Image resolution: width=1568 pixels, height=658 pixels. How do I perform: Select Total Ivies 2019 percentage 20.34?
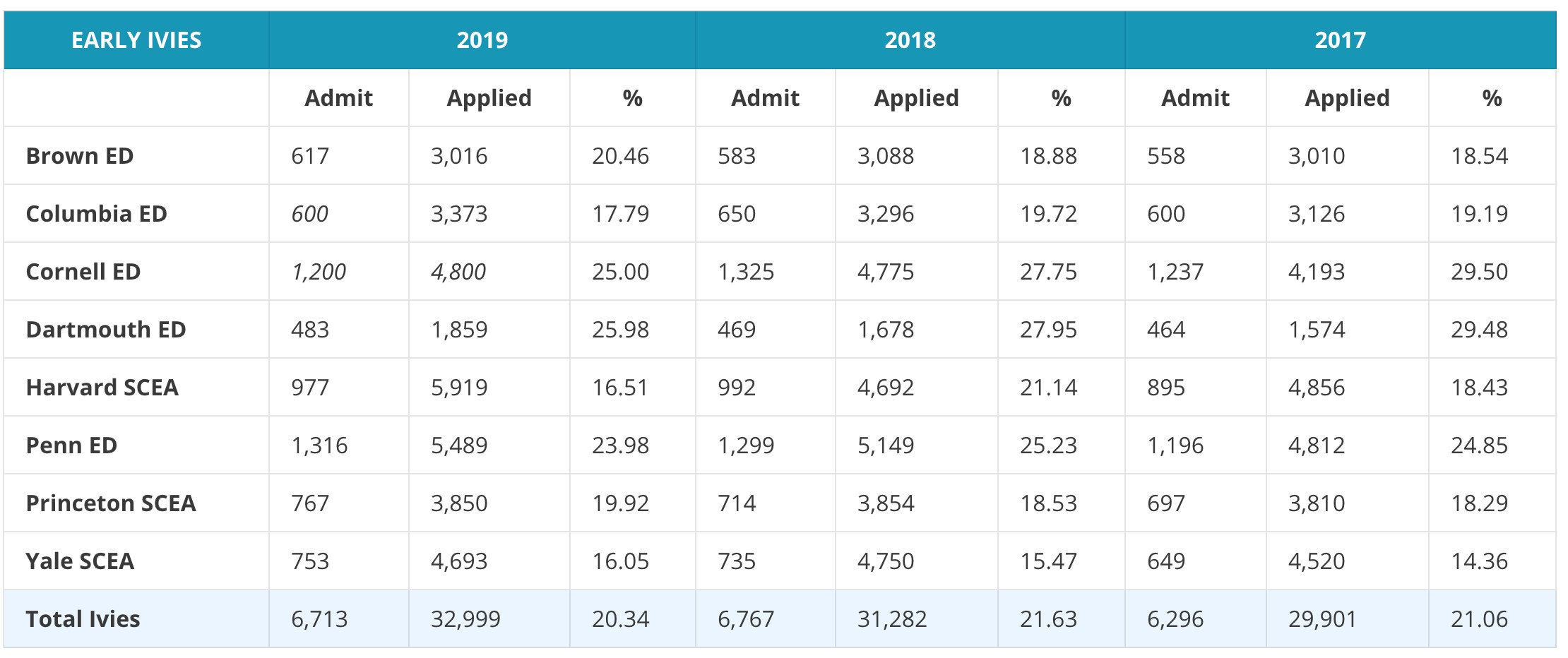click(620, 619)
